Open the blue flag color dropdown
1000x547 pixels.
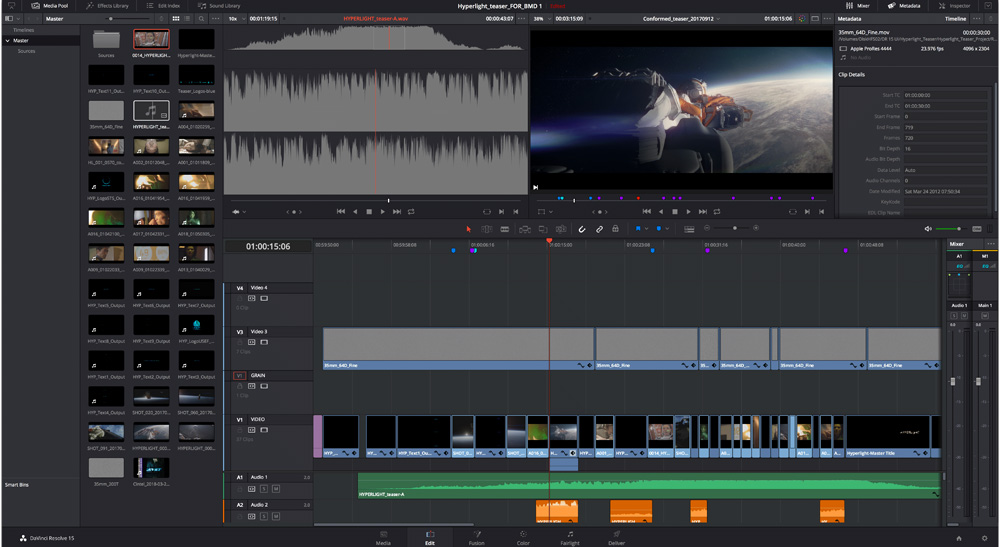click(647, 229)
